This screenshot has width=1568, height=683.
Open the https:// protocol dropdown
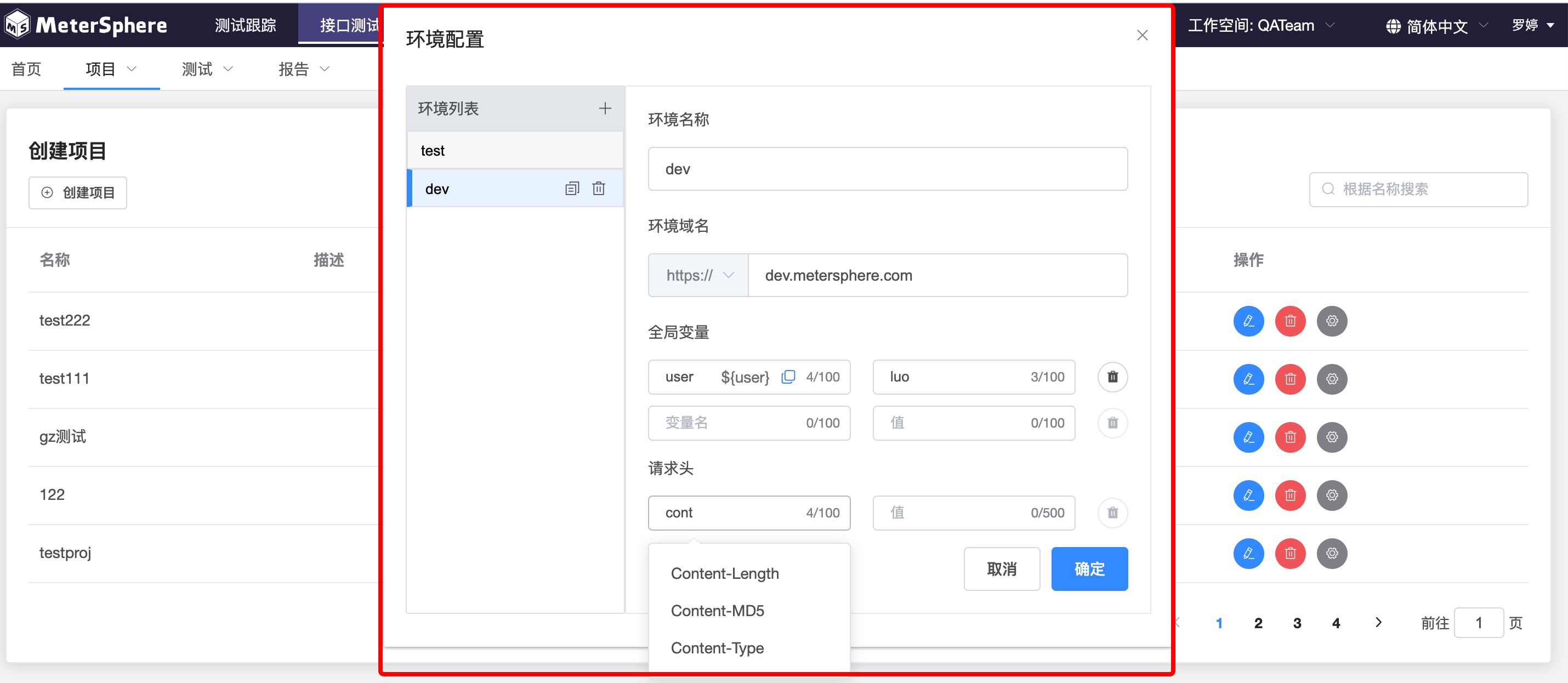click(698, 275)
